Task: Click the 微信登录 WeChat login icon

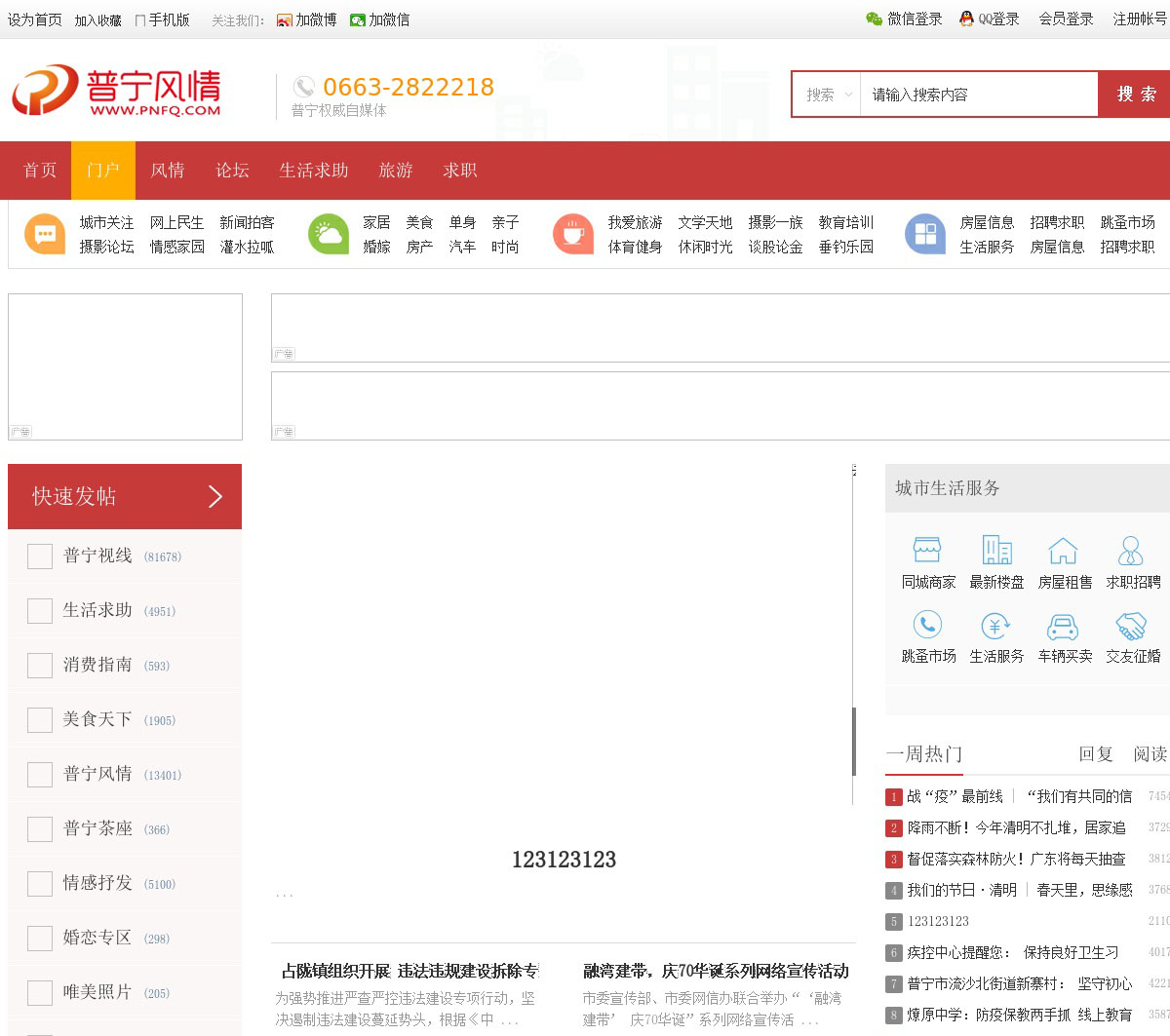Action: pyautogui.click(x=875, y=19)
